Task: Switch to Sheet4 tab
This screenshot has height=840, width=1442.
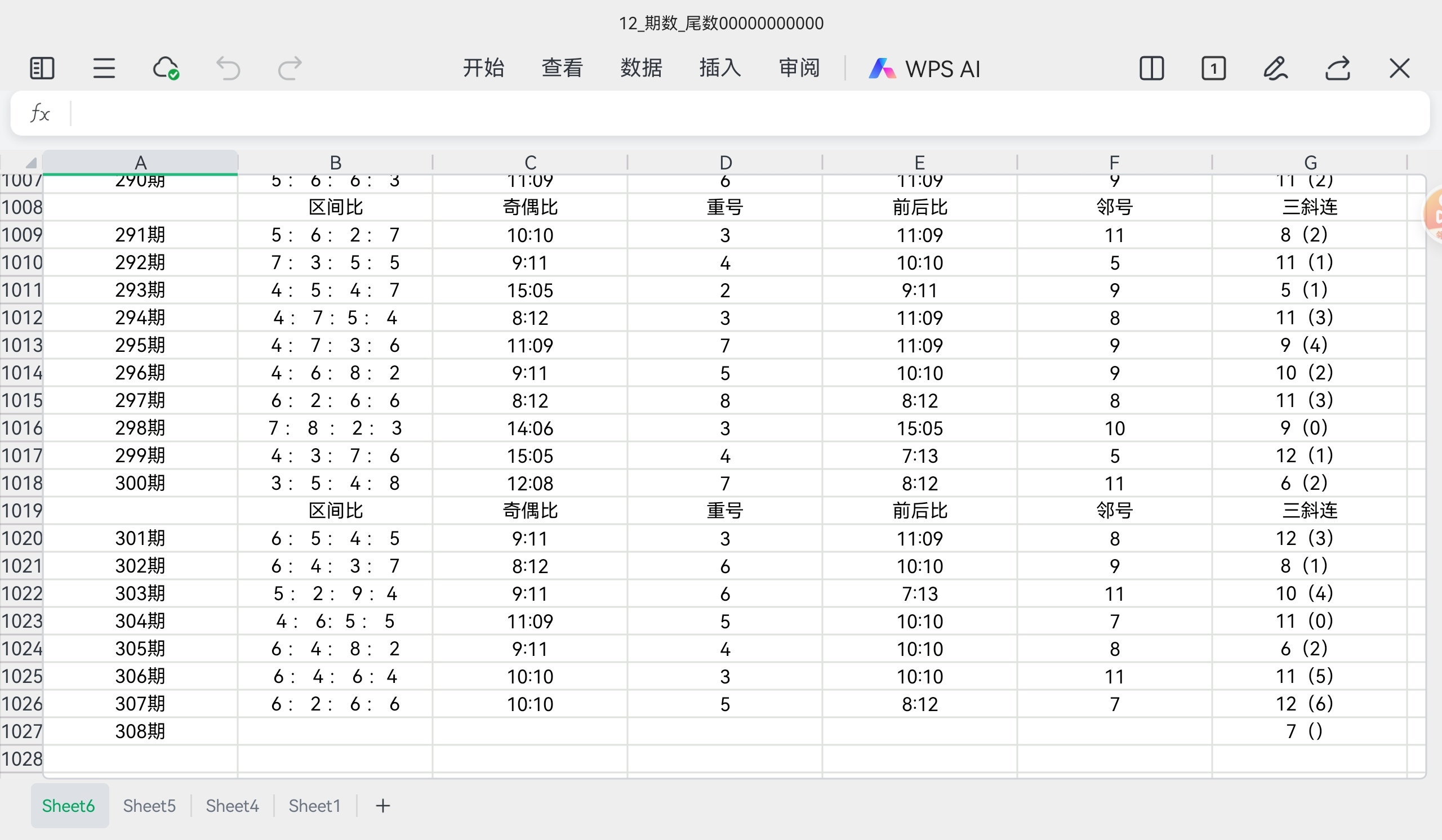Action: (232, 806)
